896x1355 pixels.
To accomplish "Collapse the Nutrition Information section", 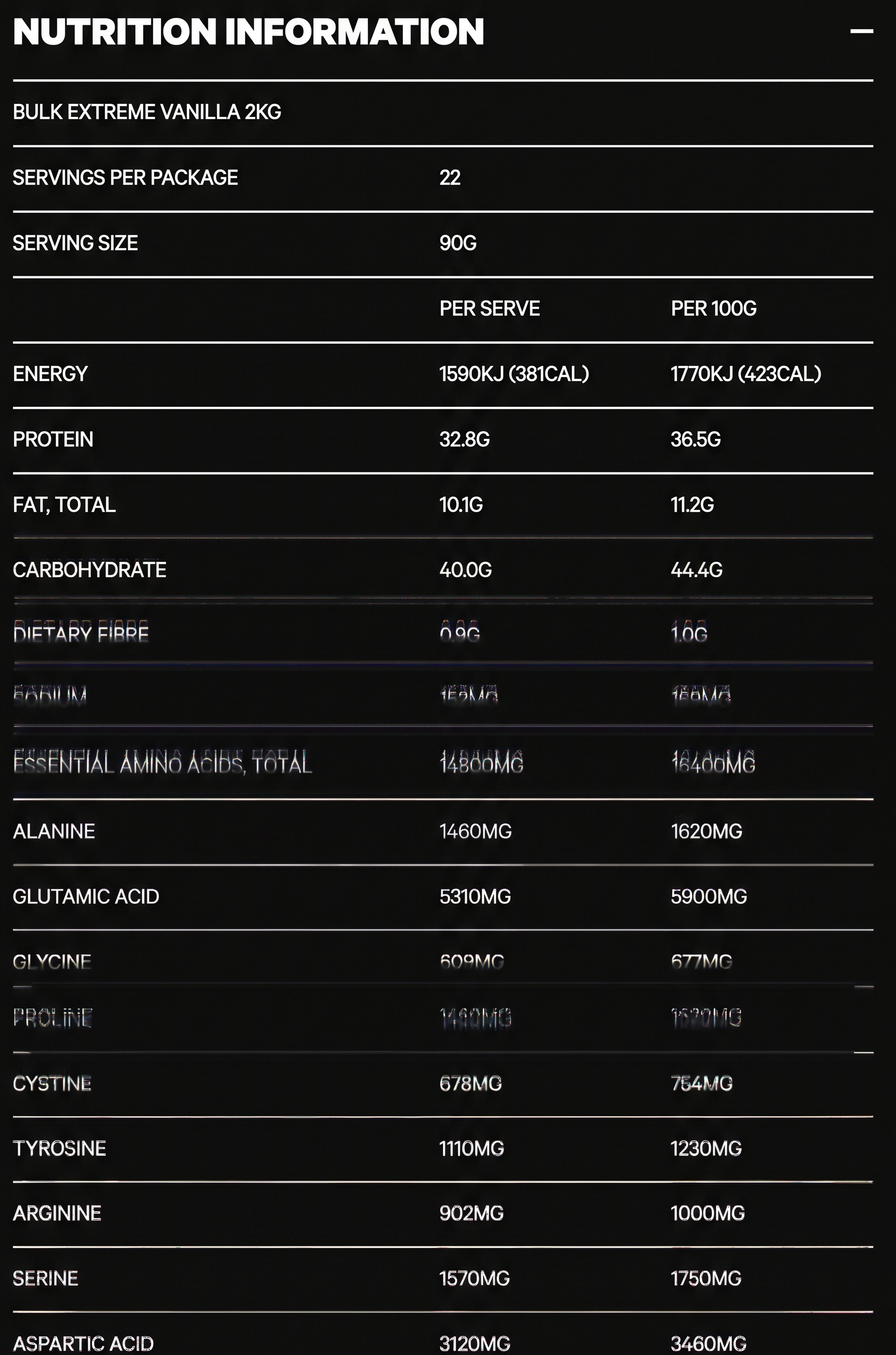I will point(861,31).
